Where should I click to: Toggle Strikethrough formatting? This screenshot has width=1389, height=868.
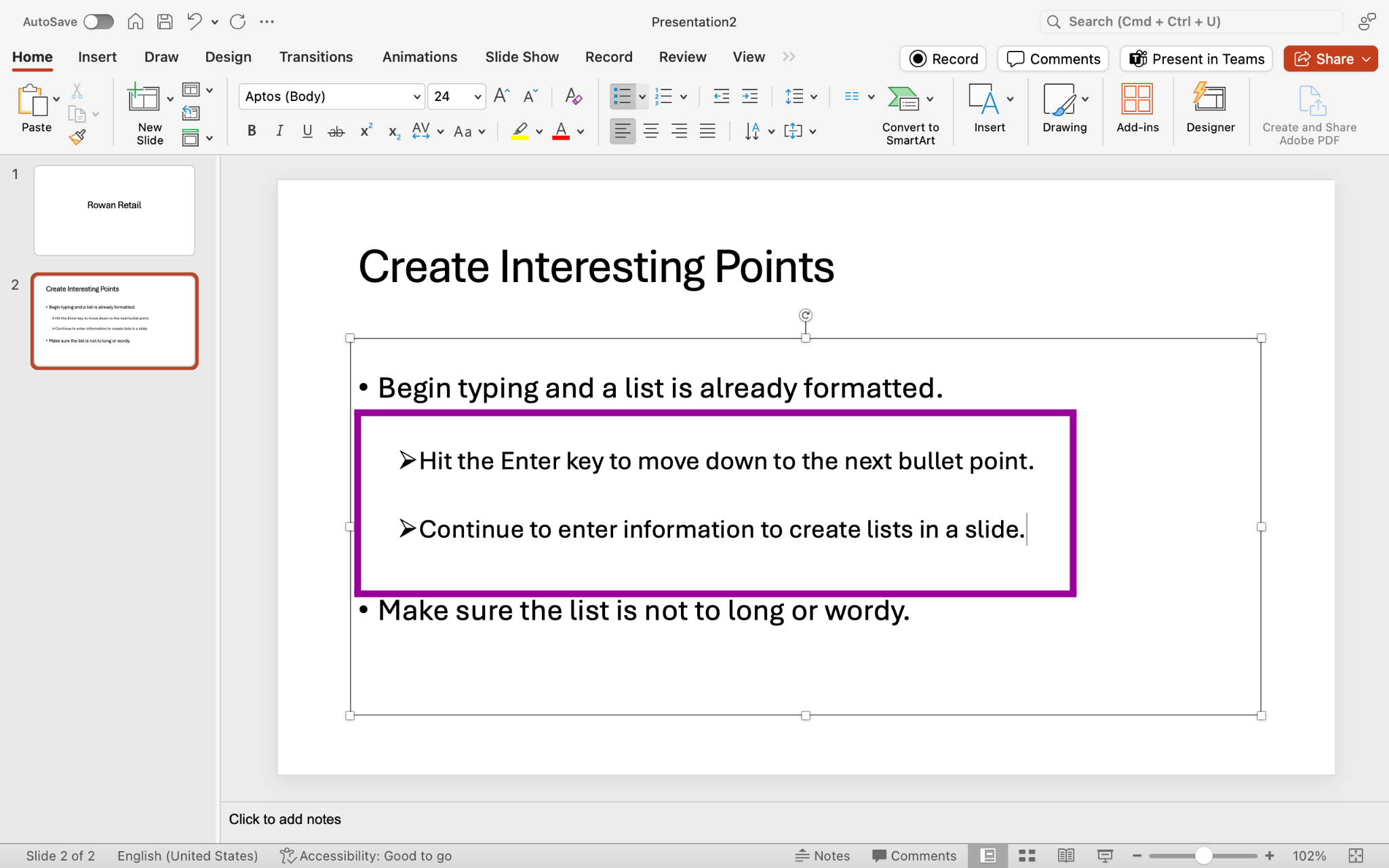point(336,131)
